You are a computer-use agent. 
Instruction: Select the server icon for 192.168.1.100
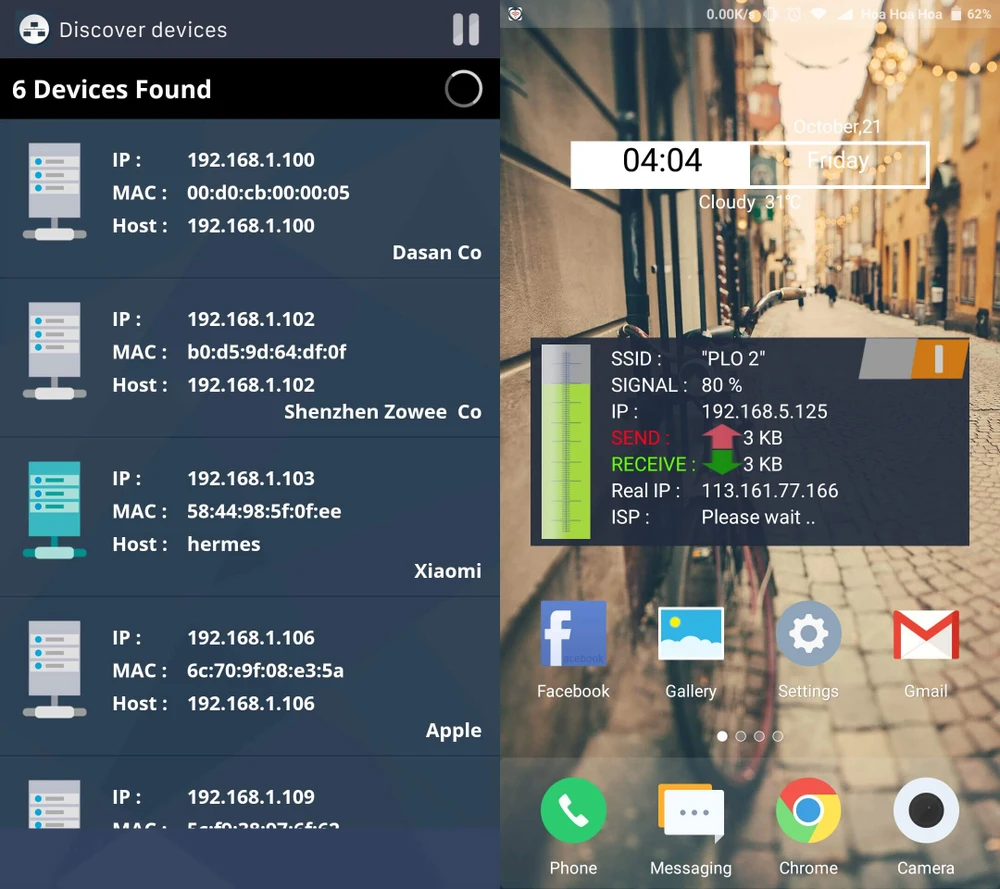[54, 191]
